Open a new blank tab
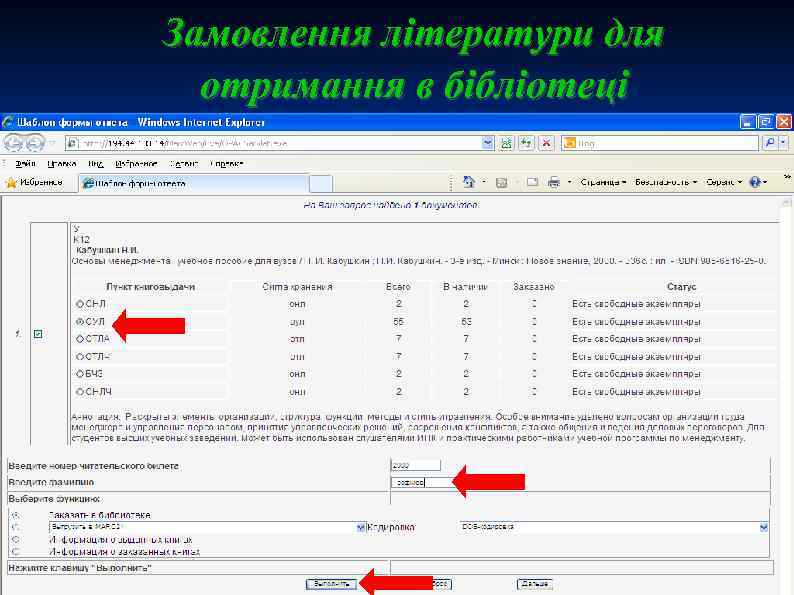 click(x=321, y=183)
